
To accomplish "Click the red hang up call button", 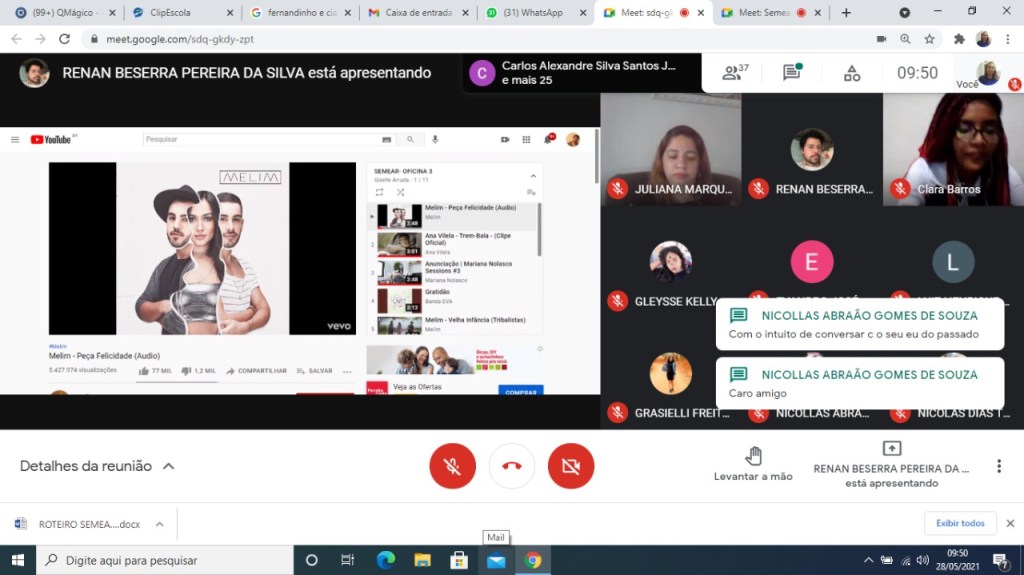I will pyautogui.click(x=512, y=466).
